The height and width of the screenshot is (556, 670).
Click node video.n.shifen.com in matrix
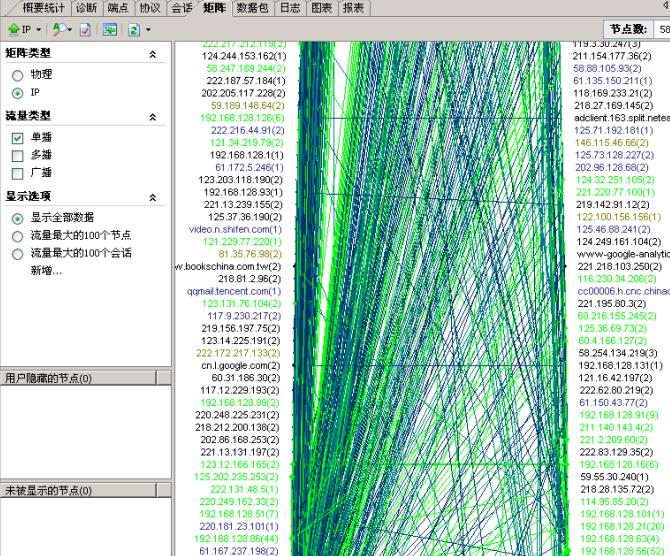click(x=235, y=229)
